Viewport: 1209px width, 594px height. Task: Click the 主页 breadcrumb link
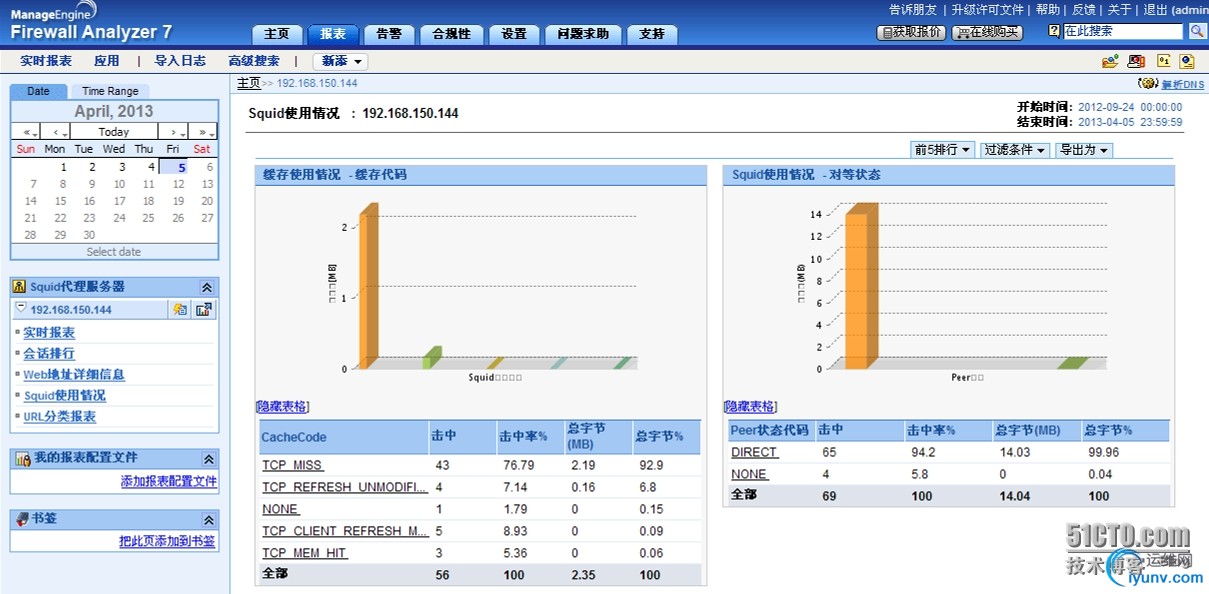249,83
